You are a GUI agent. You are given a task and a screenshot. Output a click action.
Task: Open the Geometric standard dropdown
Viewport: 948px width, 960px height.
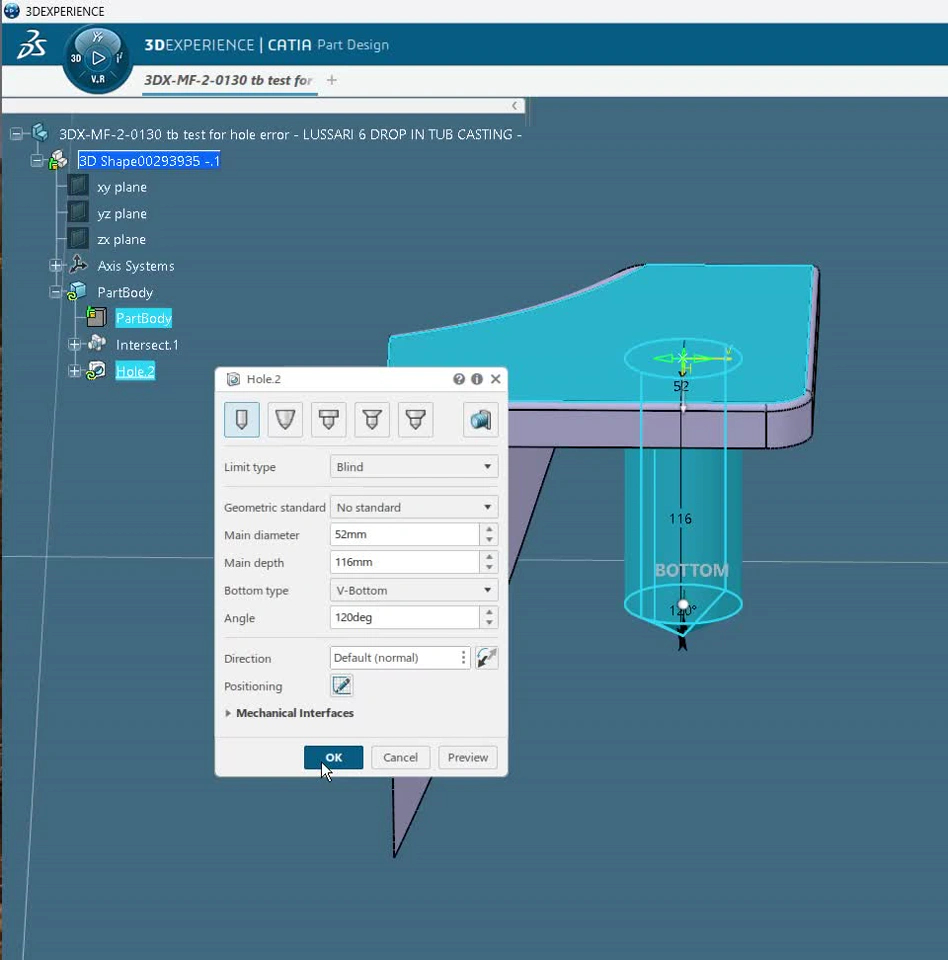coord(413,508)
